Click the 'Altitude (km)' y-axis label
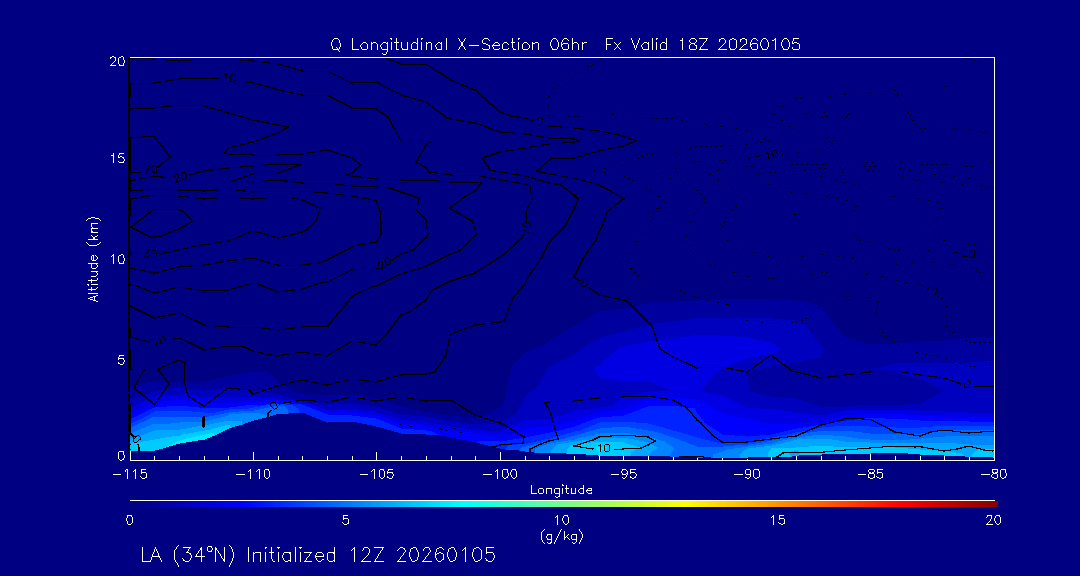Viewport: 1080px width, 576px height. click(x=93, y=259)
